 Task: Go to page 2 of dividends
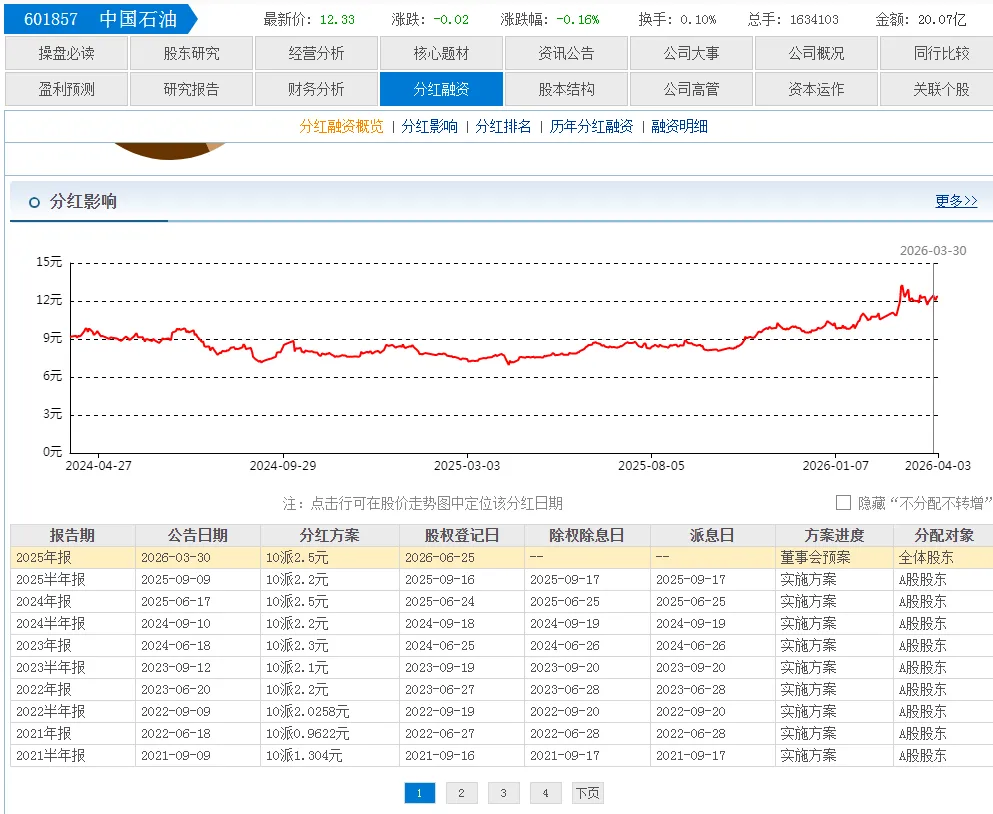pyautogui.click(x=461, y=792)
